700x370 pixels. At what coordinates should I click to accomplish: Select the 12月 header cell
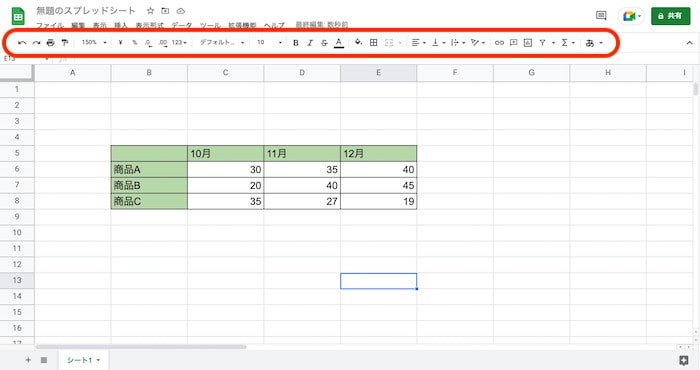click(379, 154)
